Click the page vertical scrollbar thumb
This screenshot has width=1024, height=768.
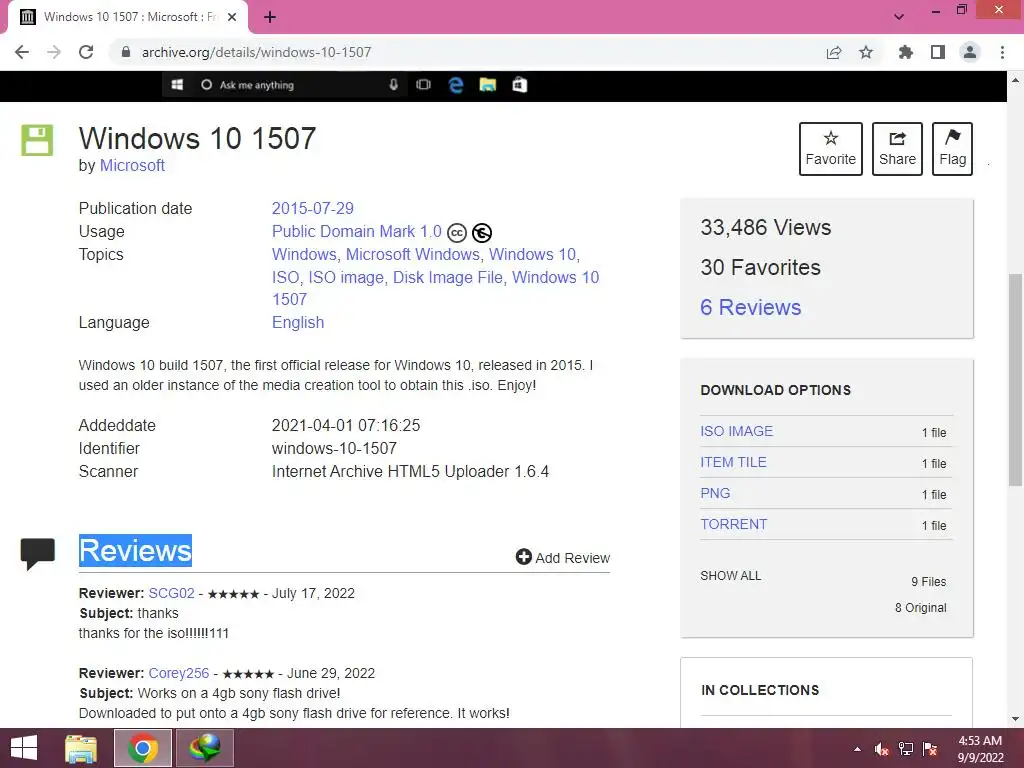click(x=1015, y=379)
